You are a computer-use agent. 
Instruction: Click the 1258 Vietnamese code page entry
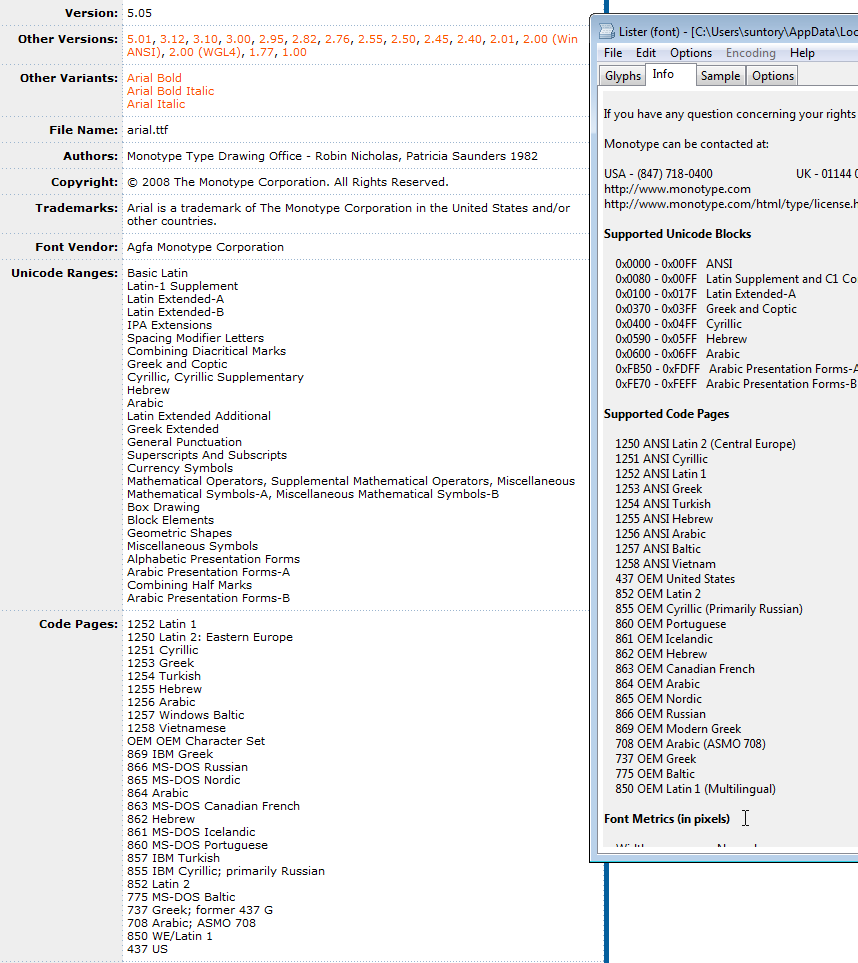(176, 728)
